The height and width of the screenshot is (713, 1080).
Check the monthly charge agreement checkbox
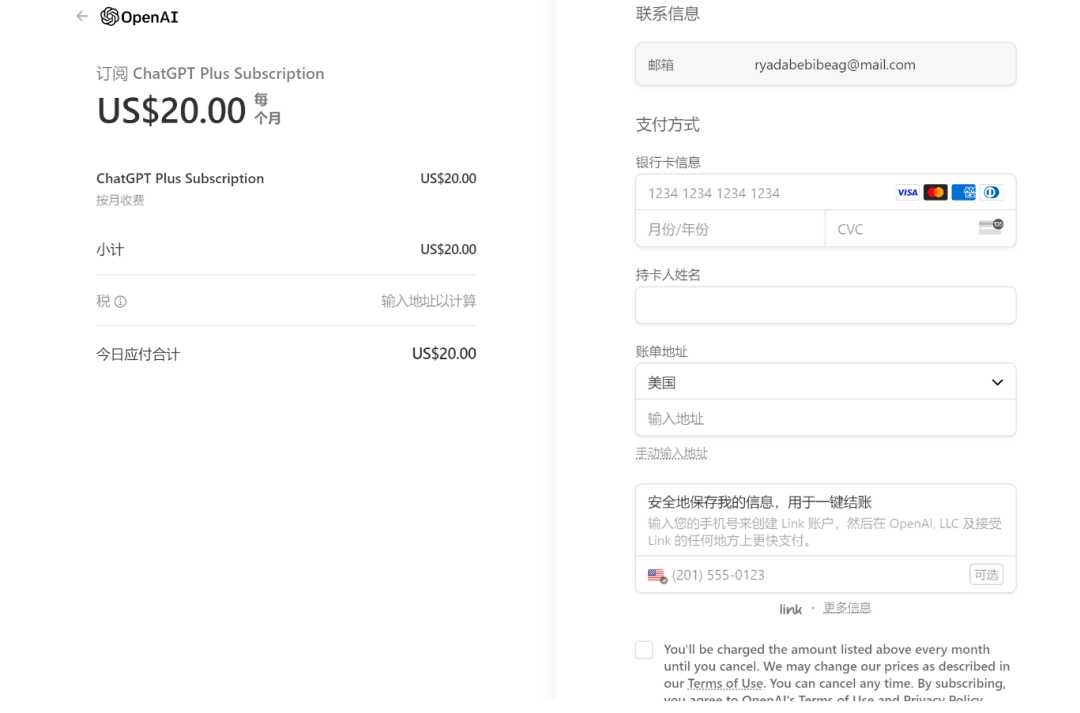tap(644, 650)
